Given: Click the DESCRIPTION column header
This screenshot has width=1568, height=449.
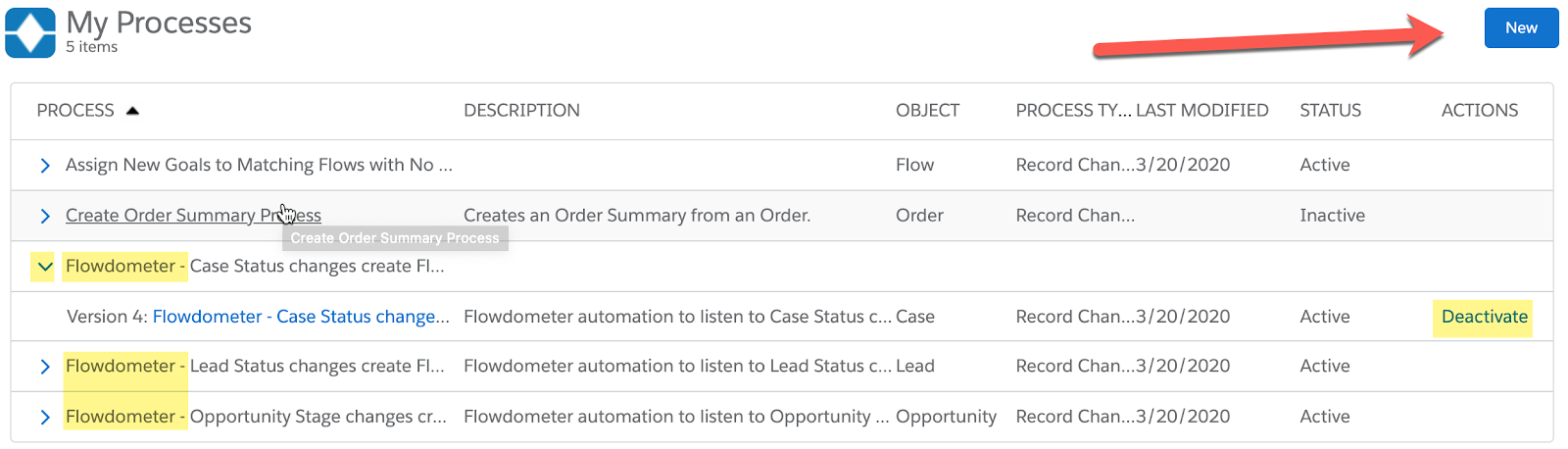Looking at the screenshot, I should [521, 111].
